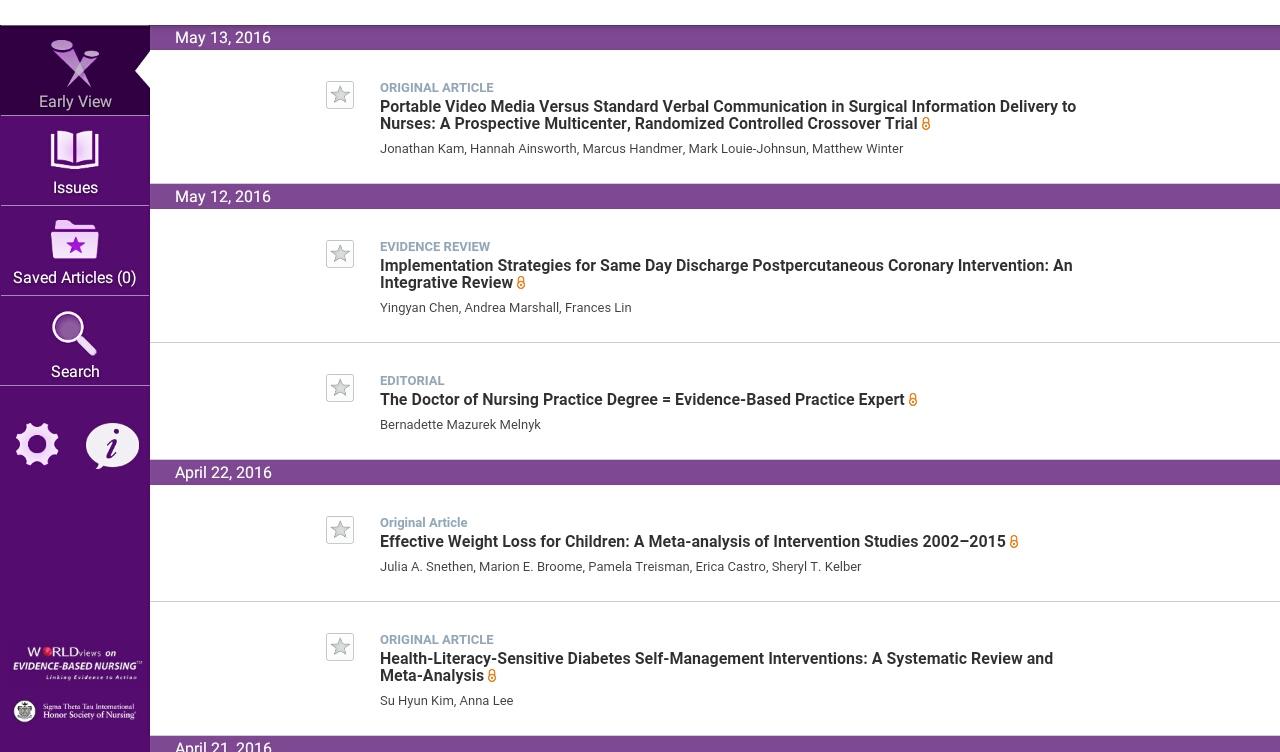1280x752 pixels.
Task: Click the open-access lock icon beside Effective Weight Loss
Action: [1014, 542]
